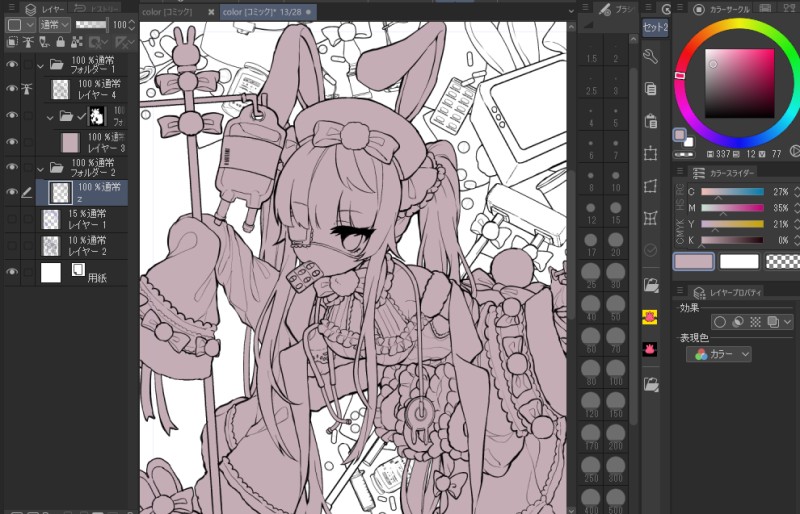Switch to the ヒストリー history tab

tap(95, 9)
